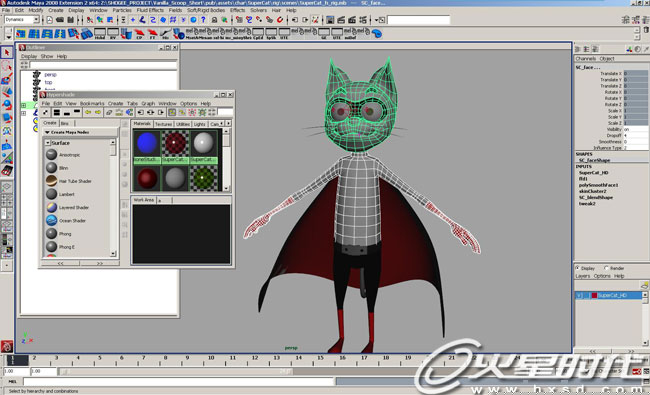Switch to the Lights tab
The image size is (650, 395).
coord(199,124)
